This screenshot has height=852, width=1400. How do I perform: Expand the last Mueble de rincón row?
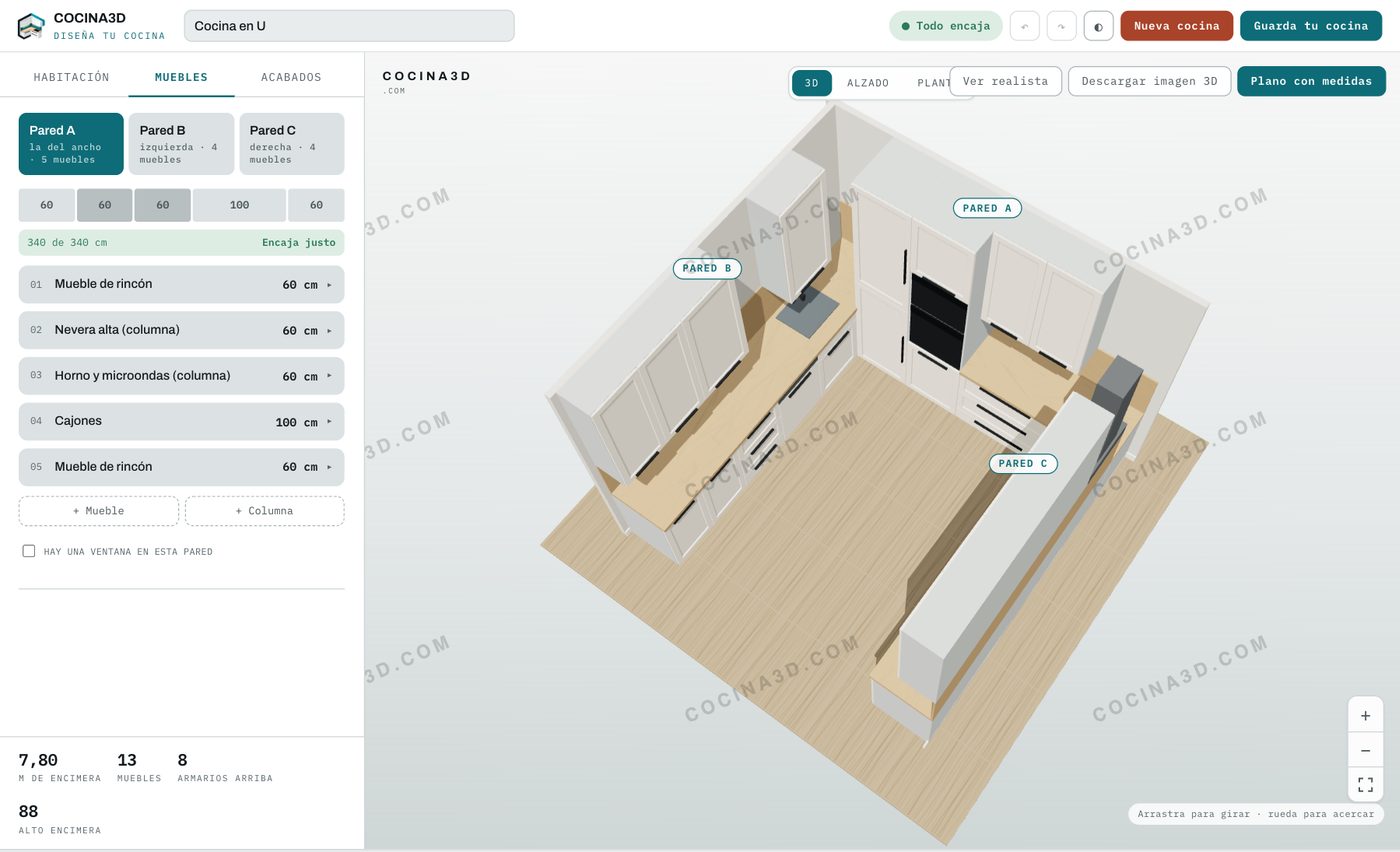[x=181, y=467]
